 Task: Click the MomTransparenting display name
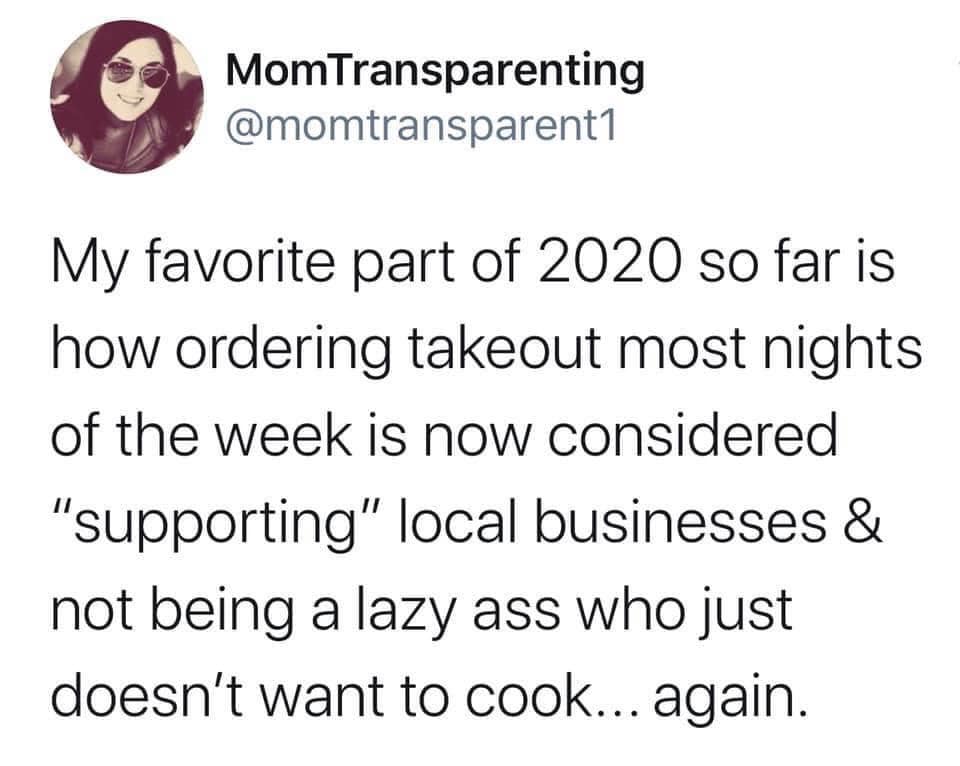[435, 72]
